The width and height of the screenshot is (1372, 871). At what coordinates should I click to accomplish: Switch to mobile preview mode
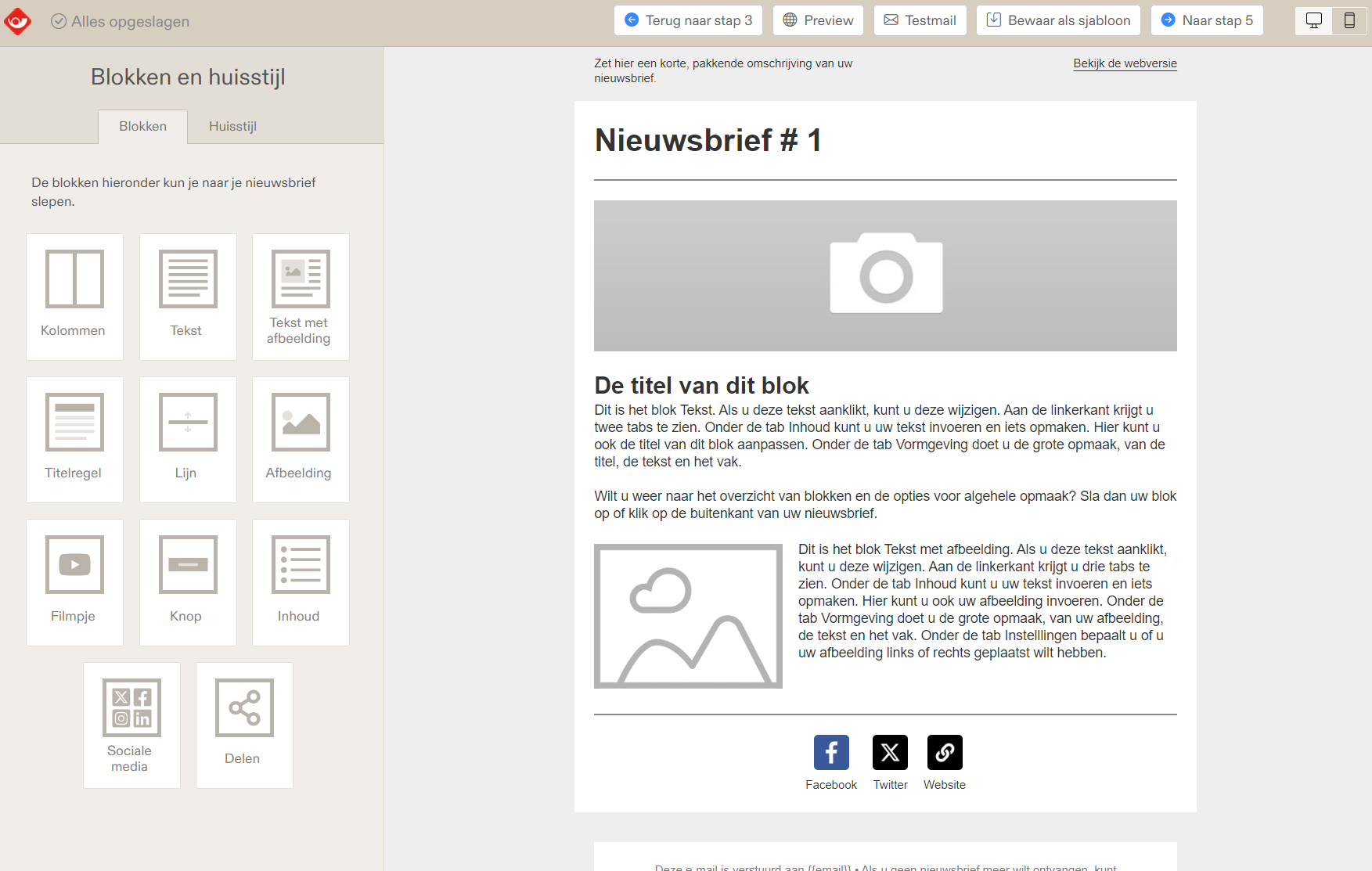(x=1349, y=20)
